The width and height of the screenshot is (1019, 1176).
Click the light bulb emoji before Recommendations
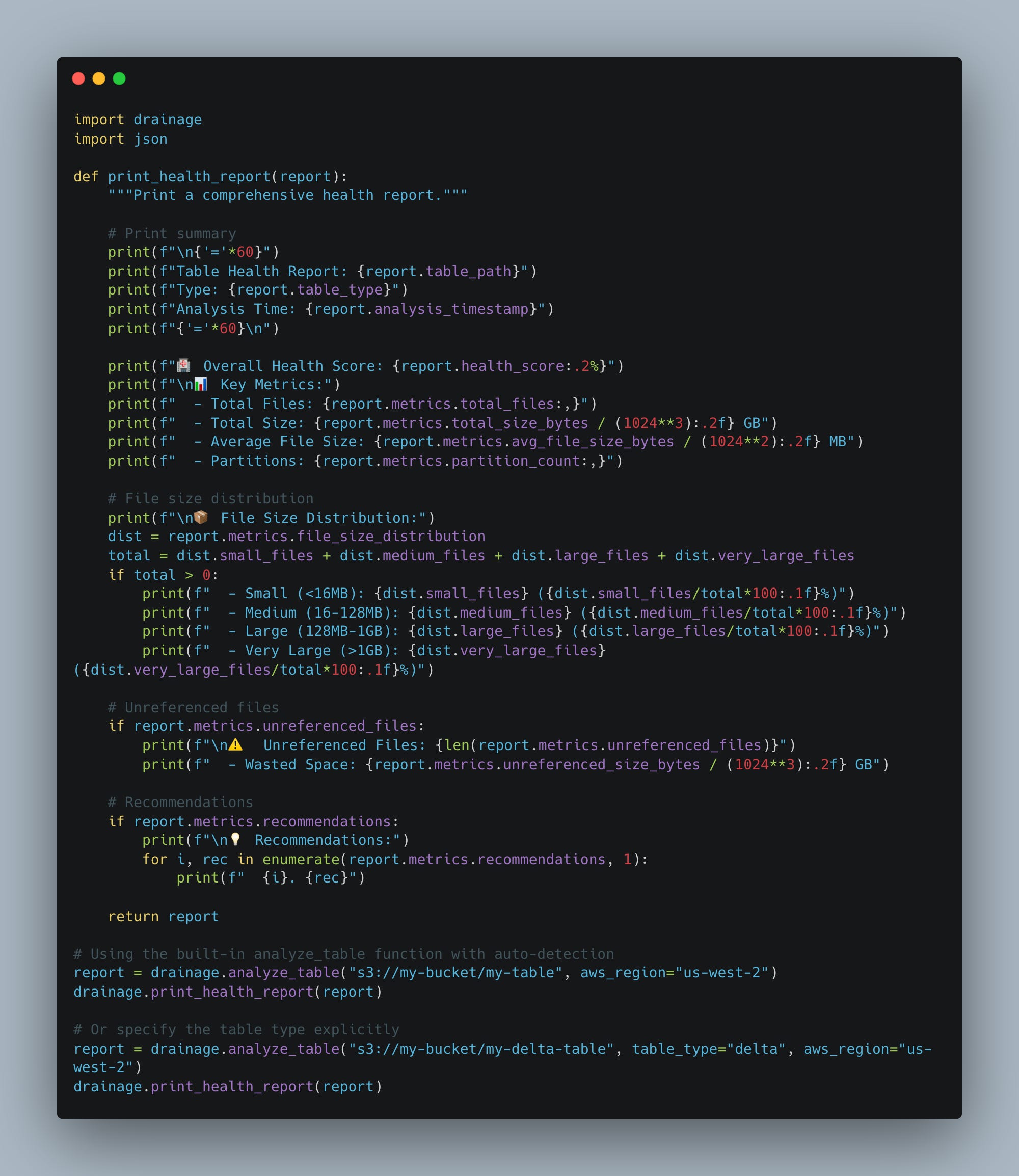click(235, 839)
